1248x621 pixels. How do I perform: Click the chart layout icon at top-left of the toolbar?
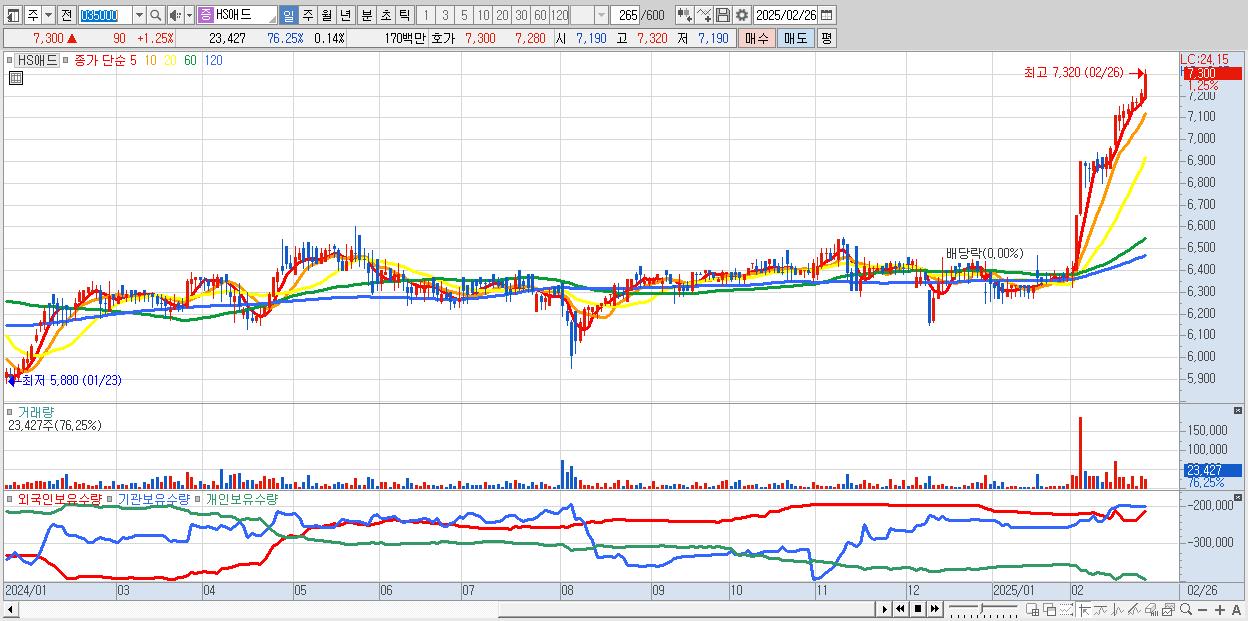click(x=12, y=15)
